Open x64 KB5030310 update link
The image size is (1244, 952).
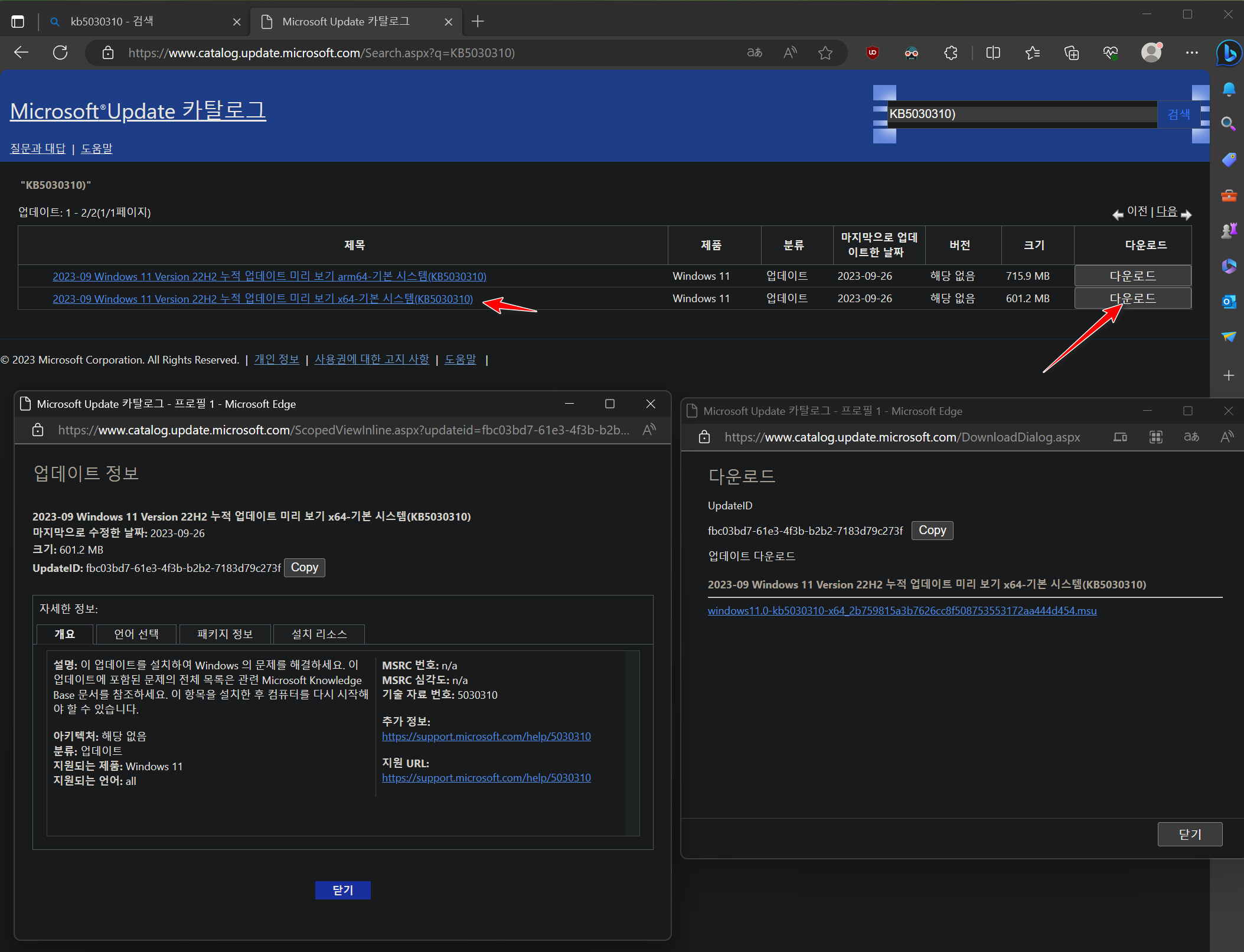point(263,299)
